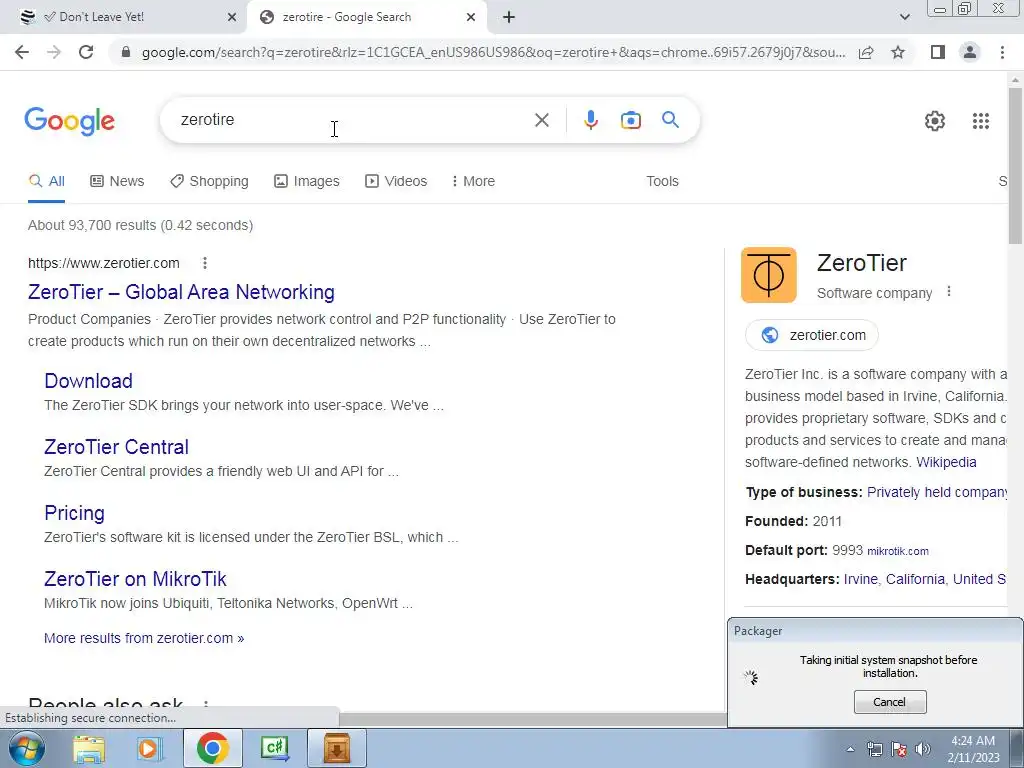Share this page using share icon
This screenshot has width=1024, height=768.
tap(866, 52)
